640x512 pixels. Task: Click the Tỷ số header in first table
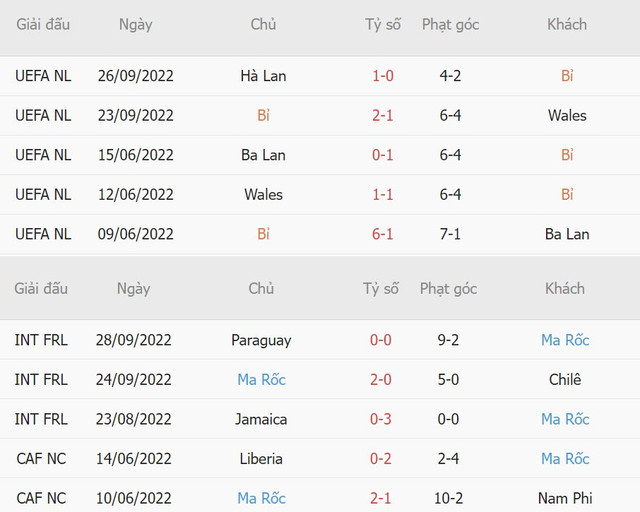tap(382, 24)
